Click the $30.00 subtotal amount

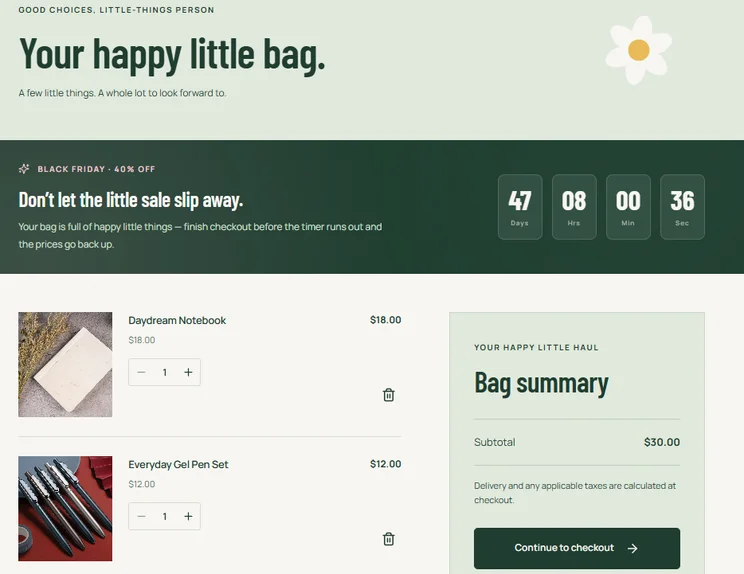point(662,442)
